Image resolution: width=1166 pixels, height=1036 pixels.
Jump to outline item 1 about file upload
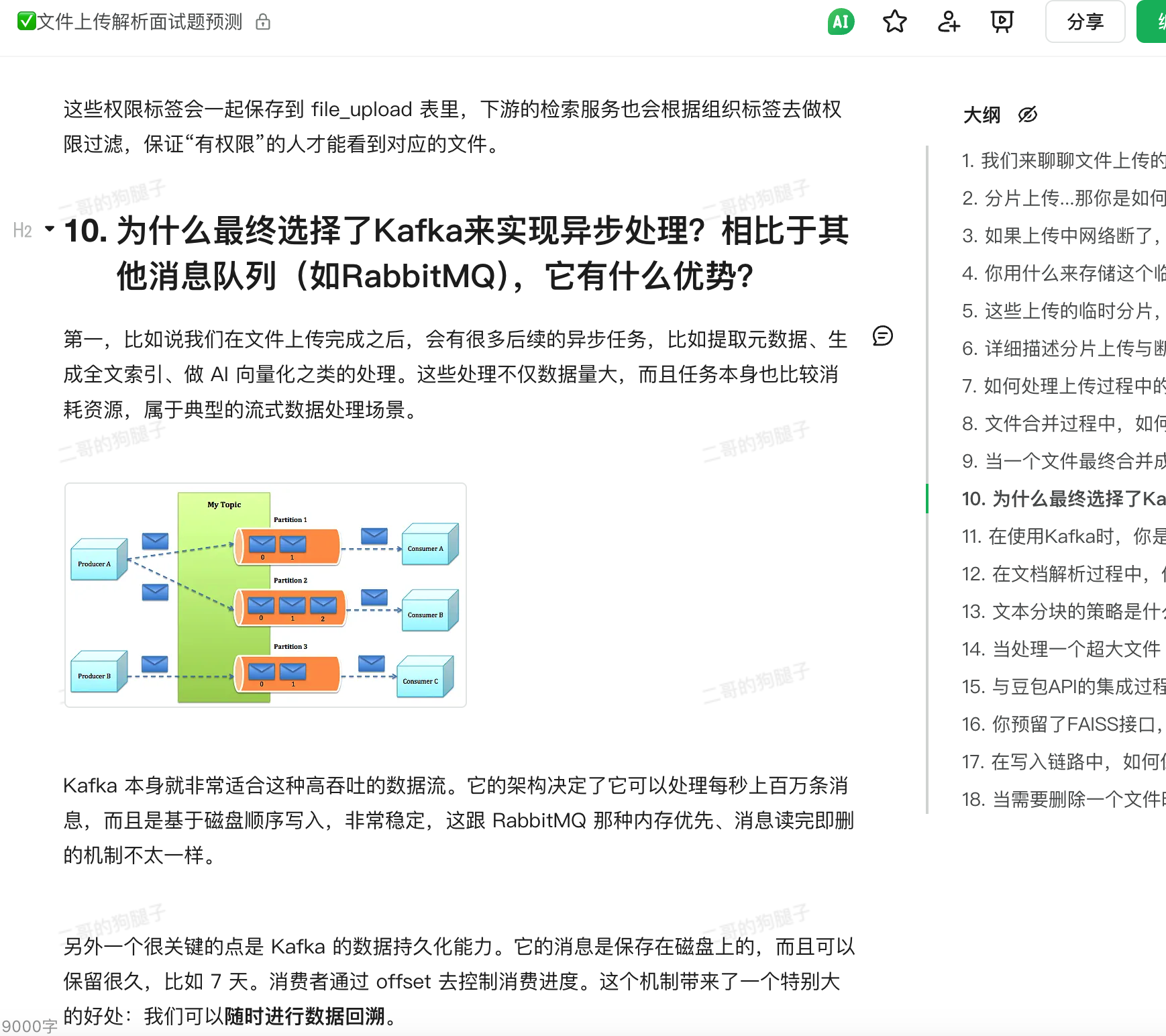coord(1063,161)
